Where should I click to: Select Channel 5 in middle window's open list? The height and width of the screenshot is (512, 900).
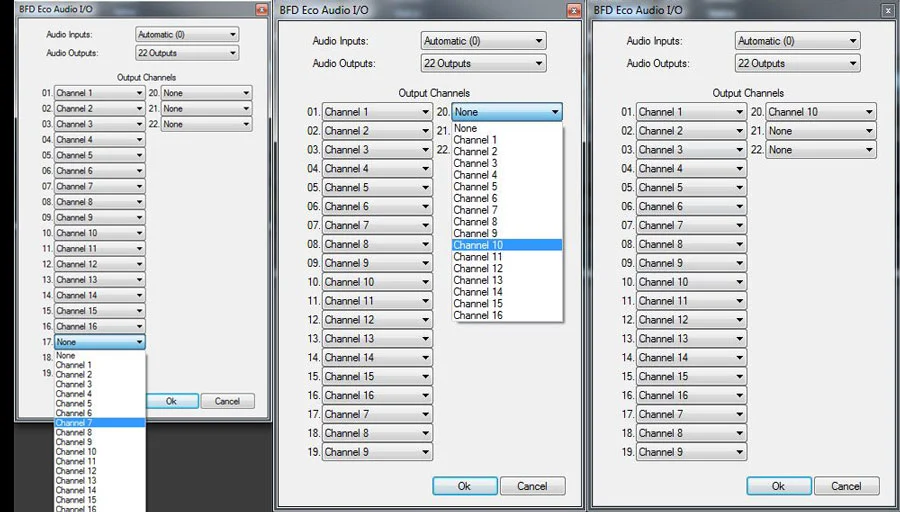507,187
